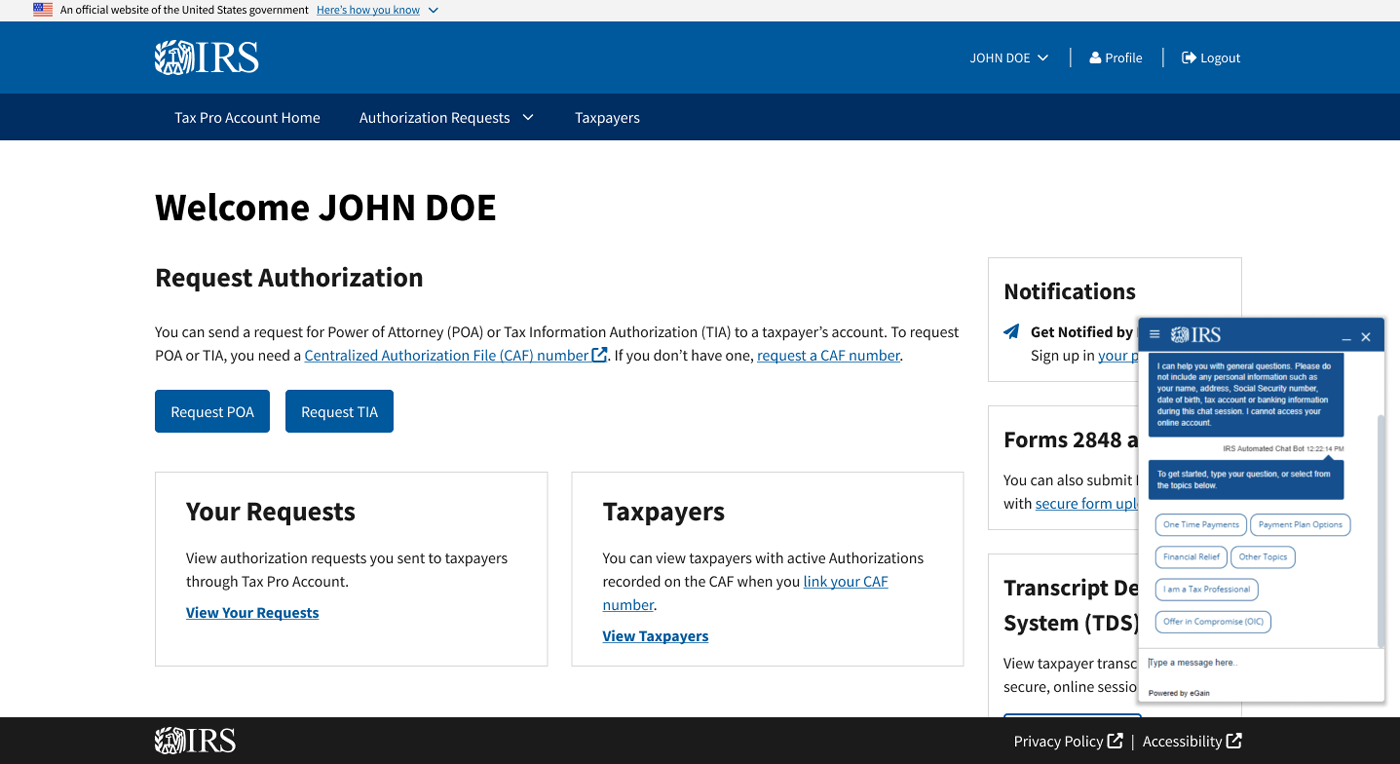1400x764 pixels.
Task: Open Centralized Authorization File (CAF) number link
Action: coord(456,355)
